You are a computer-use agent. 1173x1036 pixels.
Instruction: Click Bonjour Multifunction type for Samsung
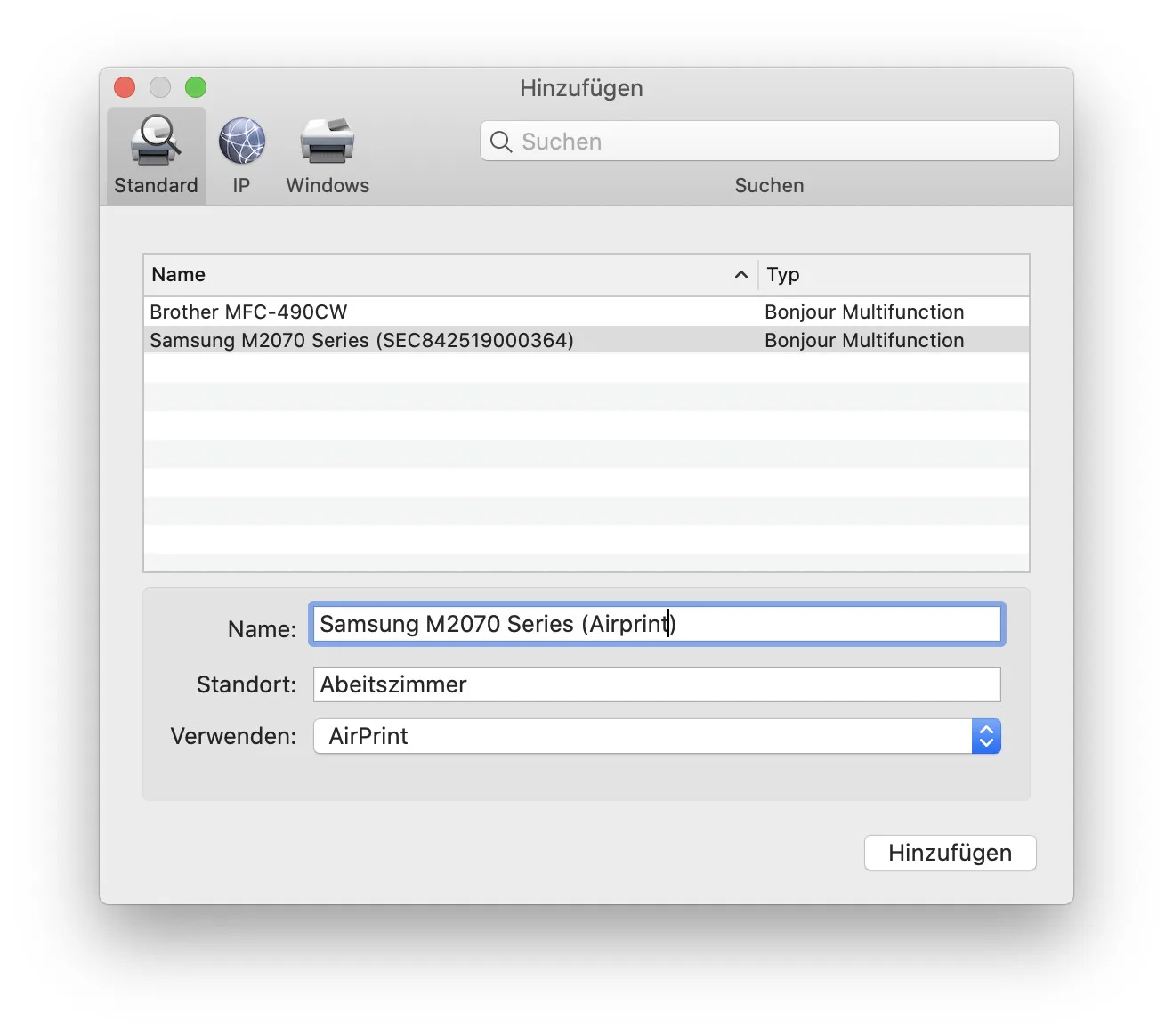(x=864, y=340)
